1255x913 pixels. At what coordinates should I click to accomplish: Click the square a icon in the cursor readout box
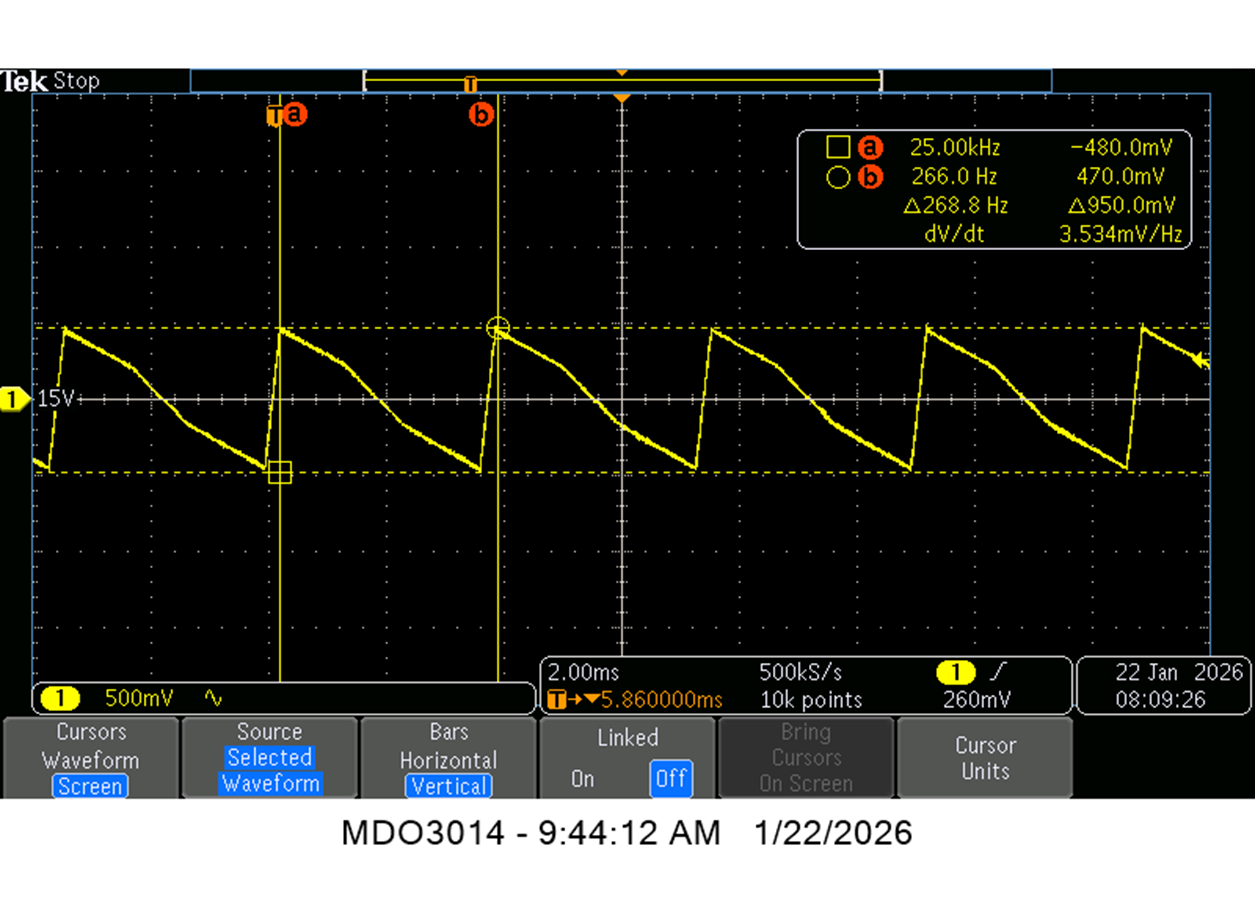[838, 148]
